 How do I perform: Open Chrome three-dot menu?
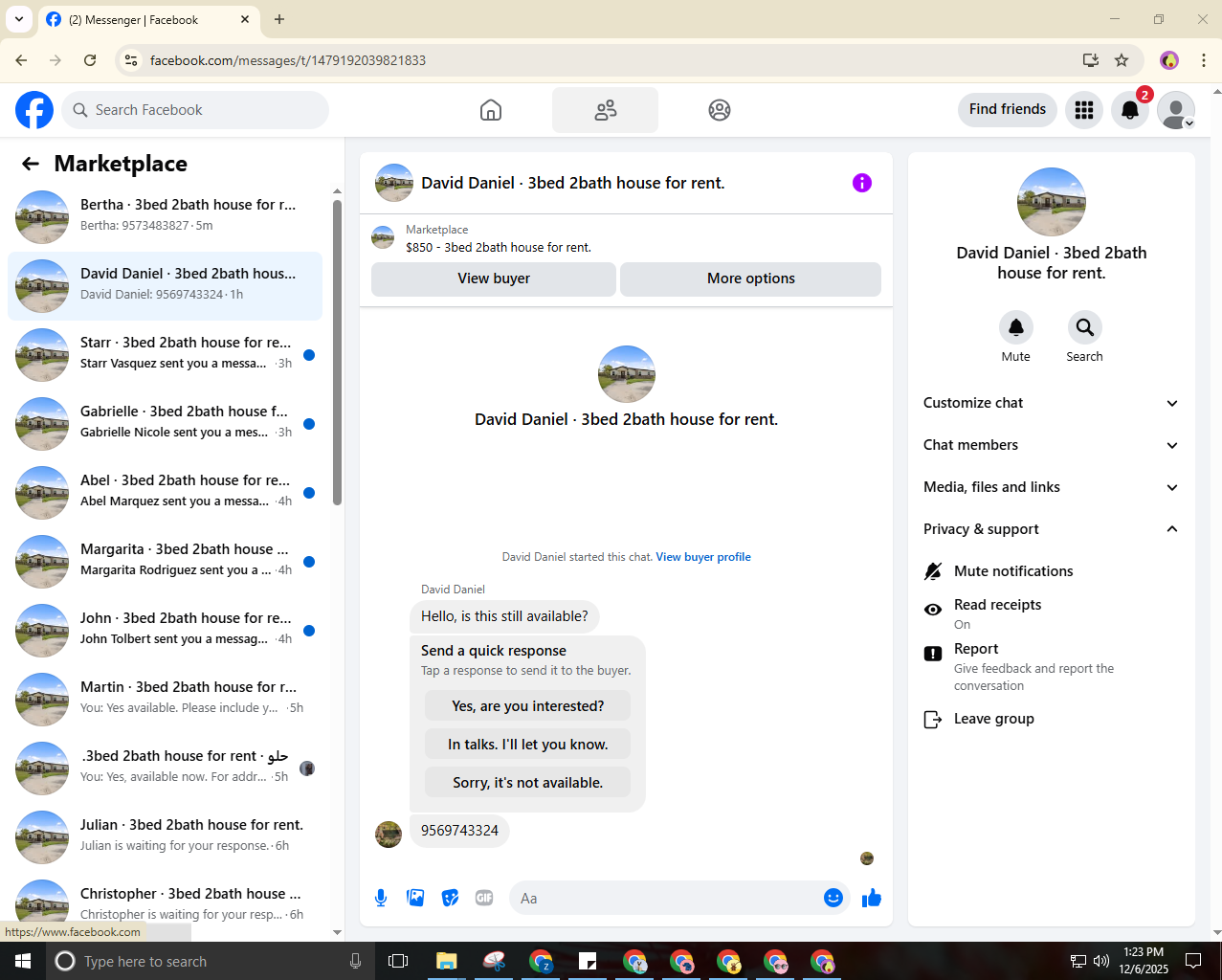pos(1204,60)
